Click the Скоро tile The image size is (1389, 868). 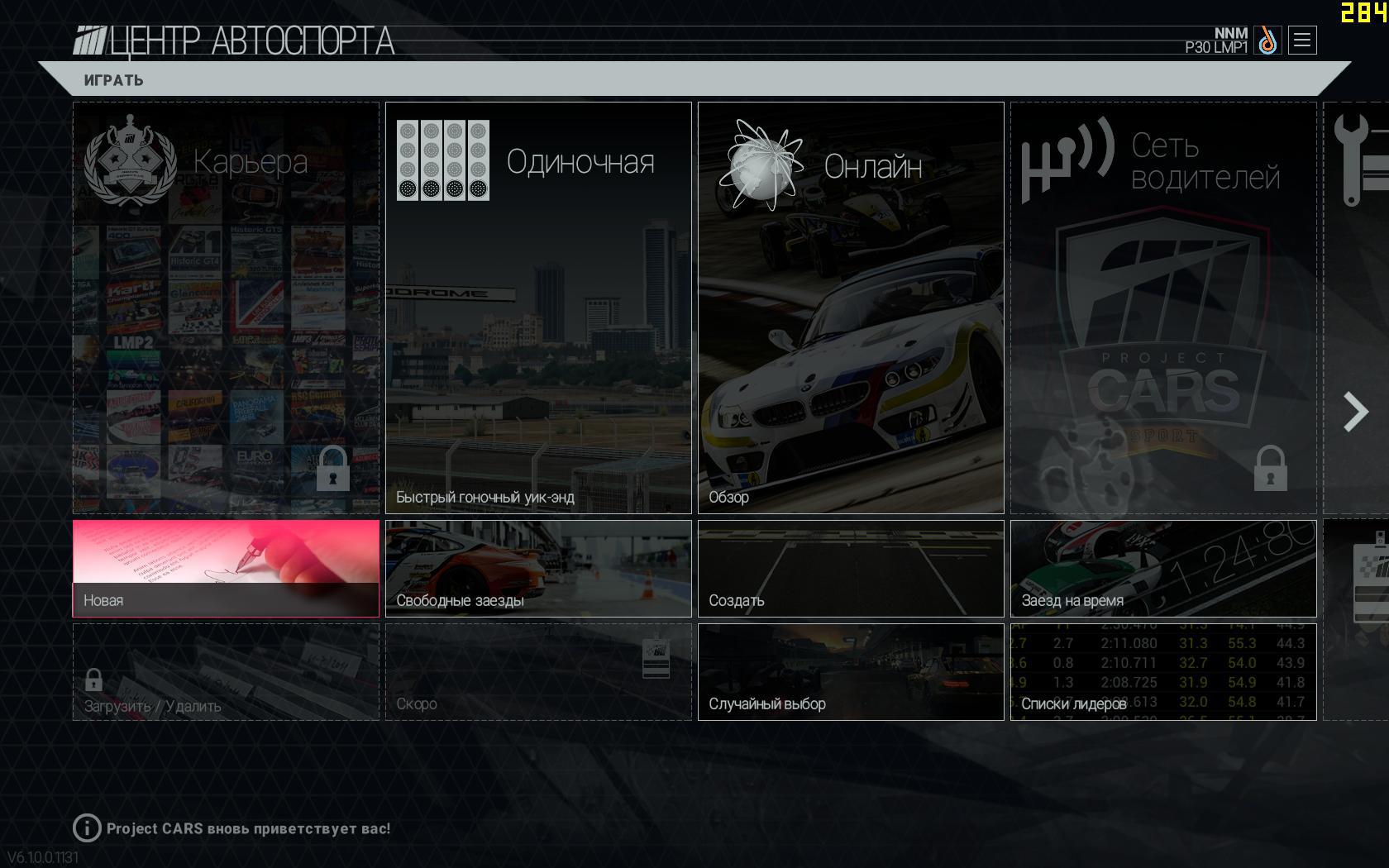coord(538,672)
